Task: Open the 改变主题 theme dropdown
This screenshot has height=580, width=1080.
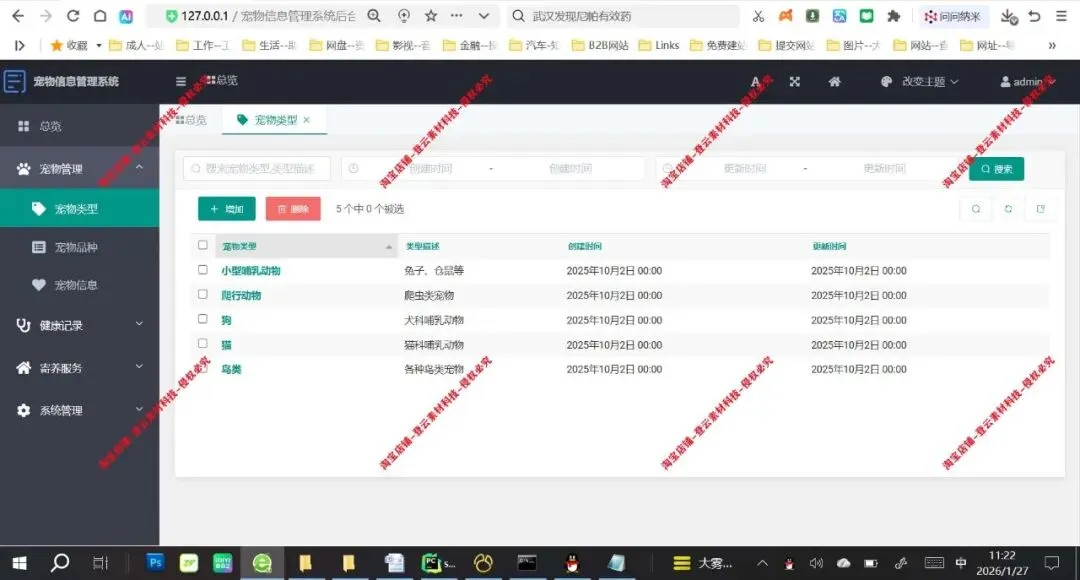Action: point(920,81)
